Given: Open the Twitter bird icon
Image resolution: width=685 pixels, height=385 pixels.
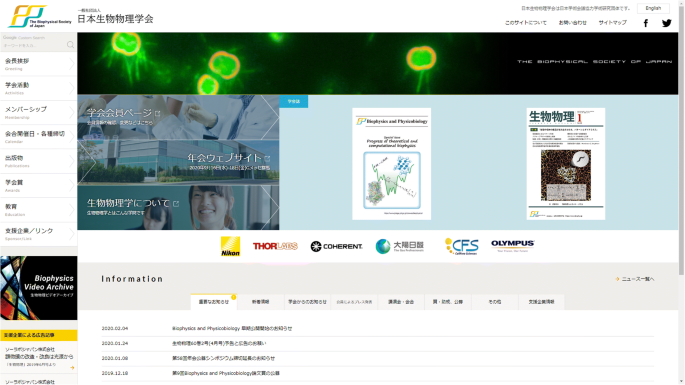Looking at the screenshot, I should [x=667, y=23].
